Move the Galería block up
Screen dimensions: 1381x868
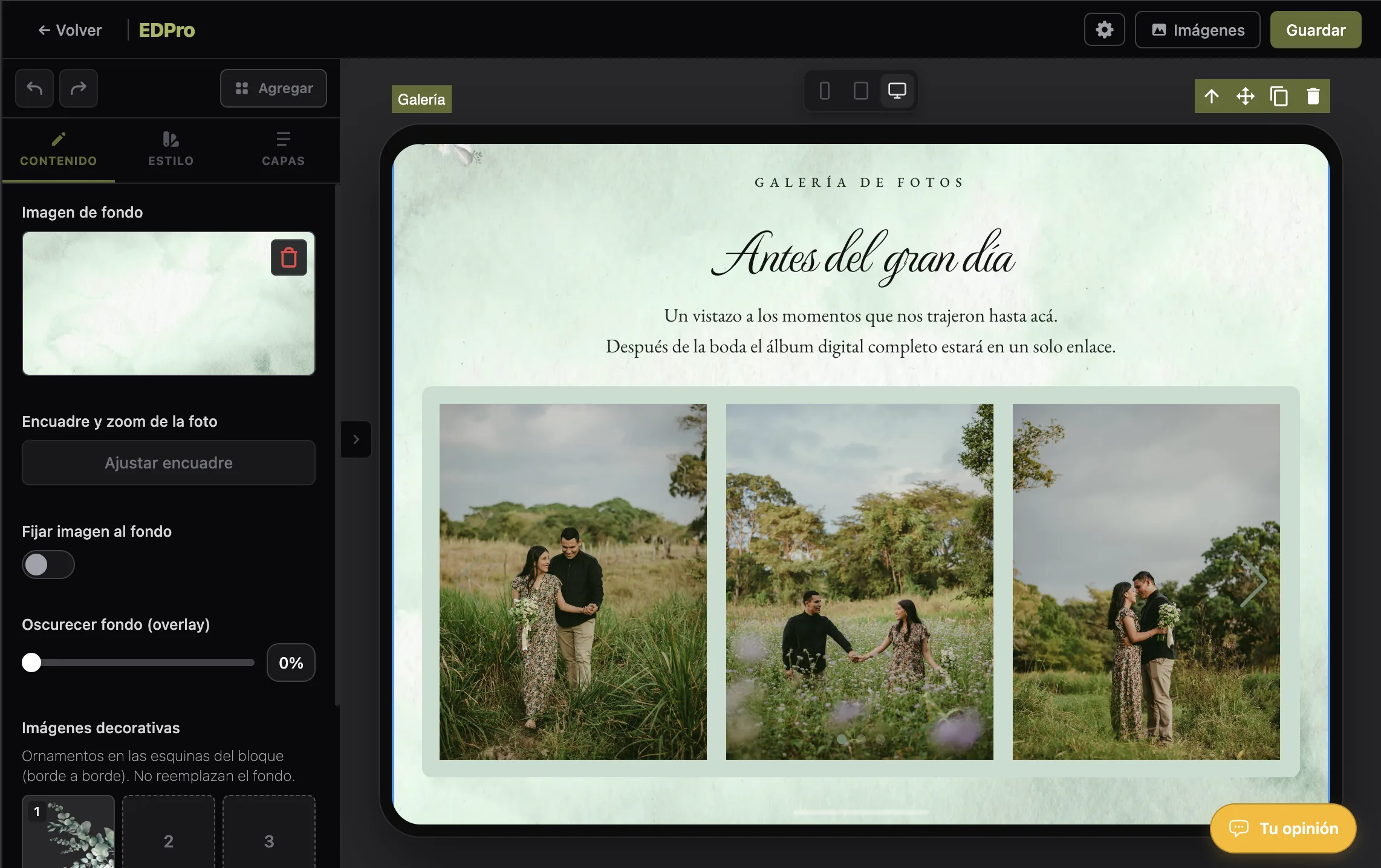tap(1212, 96)
